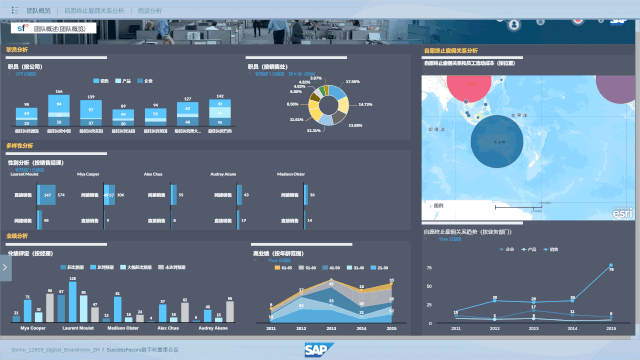This screenshot has width=640, height=360.
Task: Click the user profile circle icon
Action: pyautogui.click(x=514, y=25)
